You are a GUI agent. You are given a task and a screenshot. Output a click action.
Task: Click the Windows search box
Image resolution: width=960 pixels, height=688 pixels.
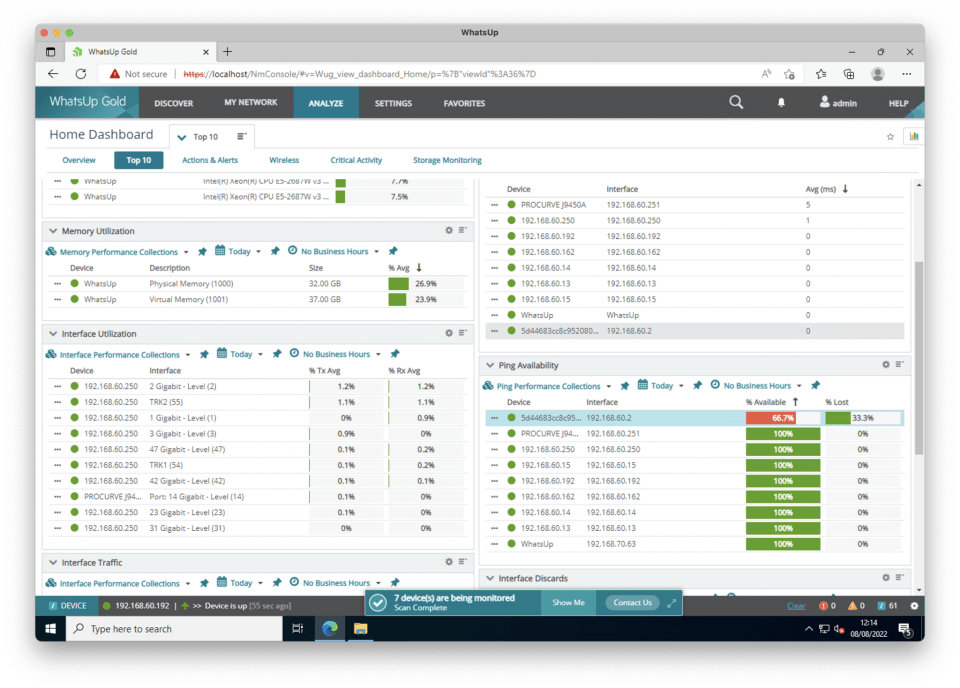click(174, 629)
